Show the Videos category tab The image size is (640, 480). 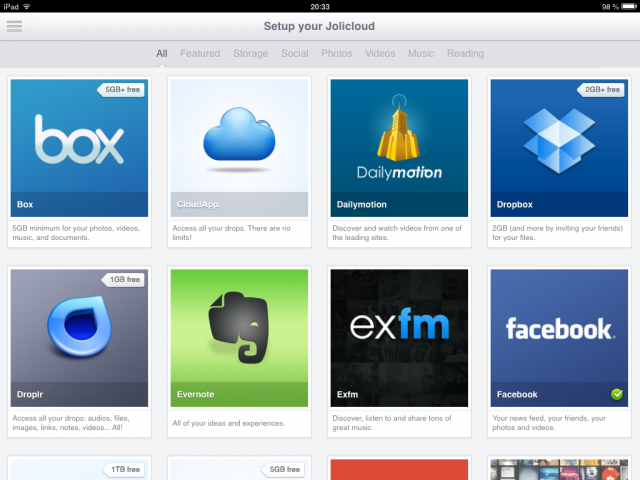point(380,53)
